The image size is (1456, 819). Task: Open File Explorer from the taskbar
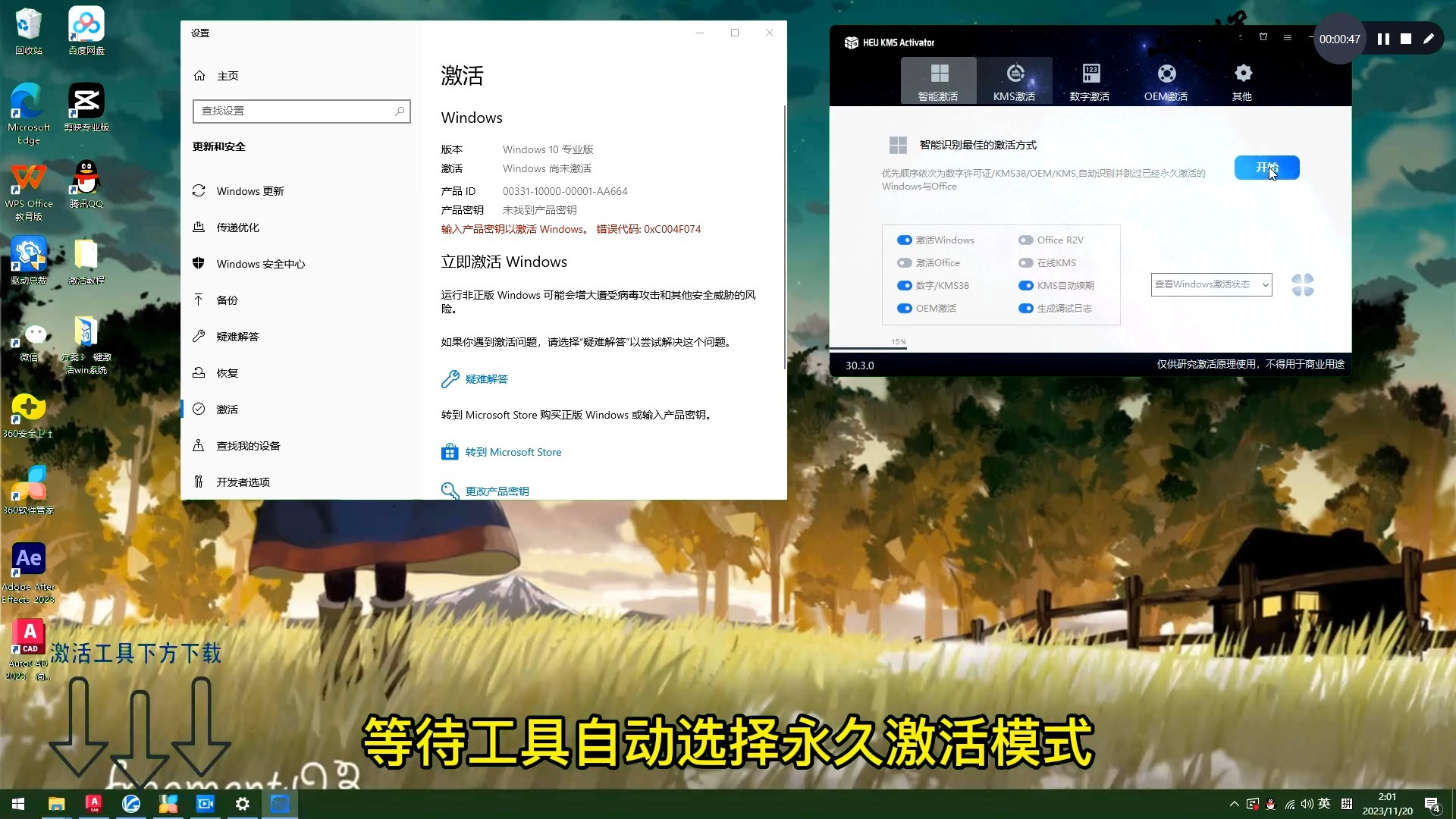point(56,804)
